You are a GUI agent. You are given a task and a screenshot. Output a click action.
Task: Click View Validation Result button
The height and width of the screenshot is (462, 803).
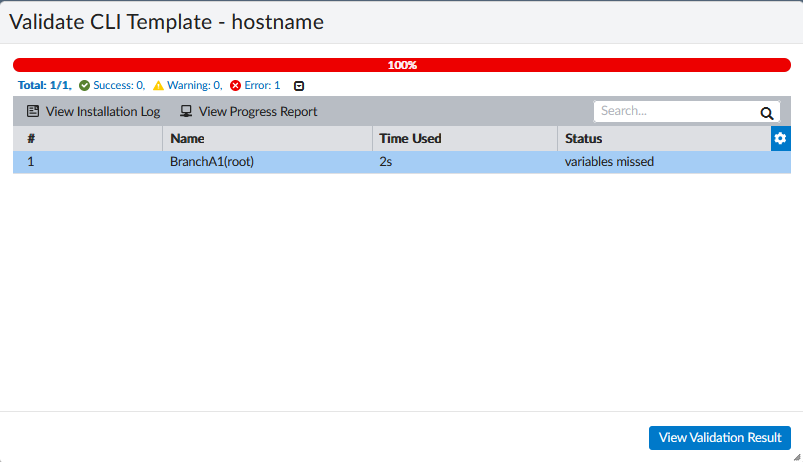(720, 437)
